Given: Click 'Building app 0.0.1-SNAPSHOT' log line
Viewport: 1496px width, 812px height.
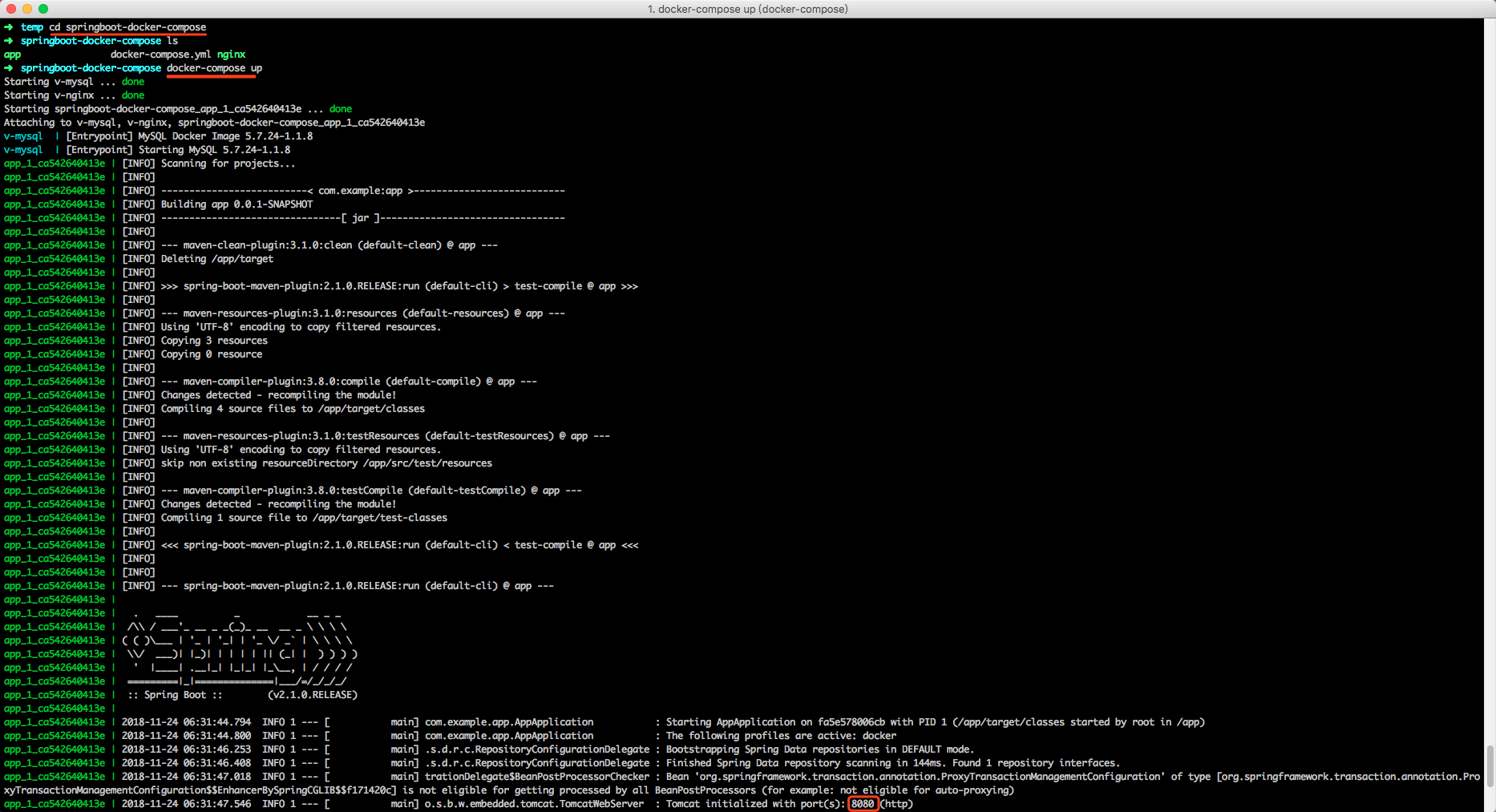Looking at the screenshot, I should point(237,204).
